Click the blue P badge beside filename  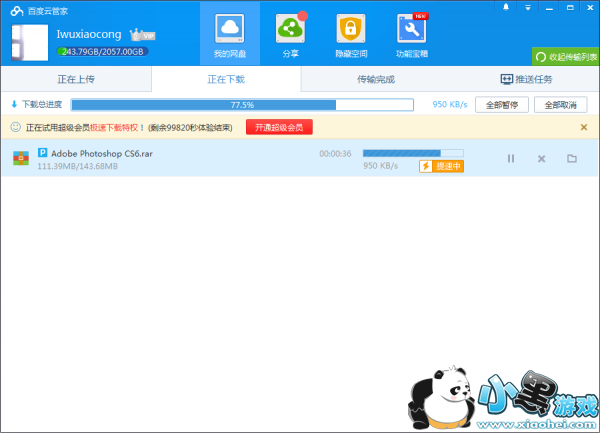pyautogui.click(x=42, y=153)
